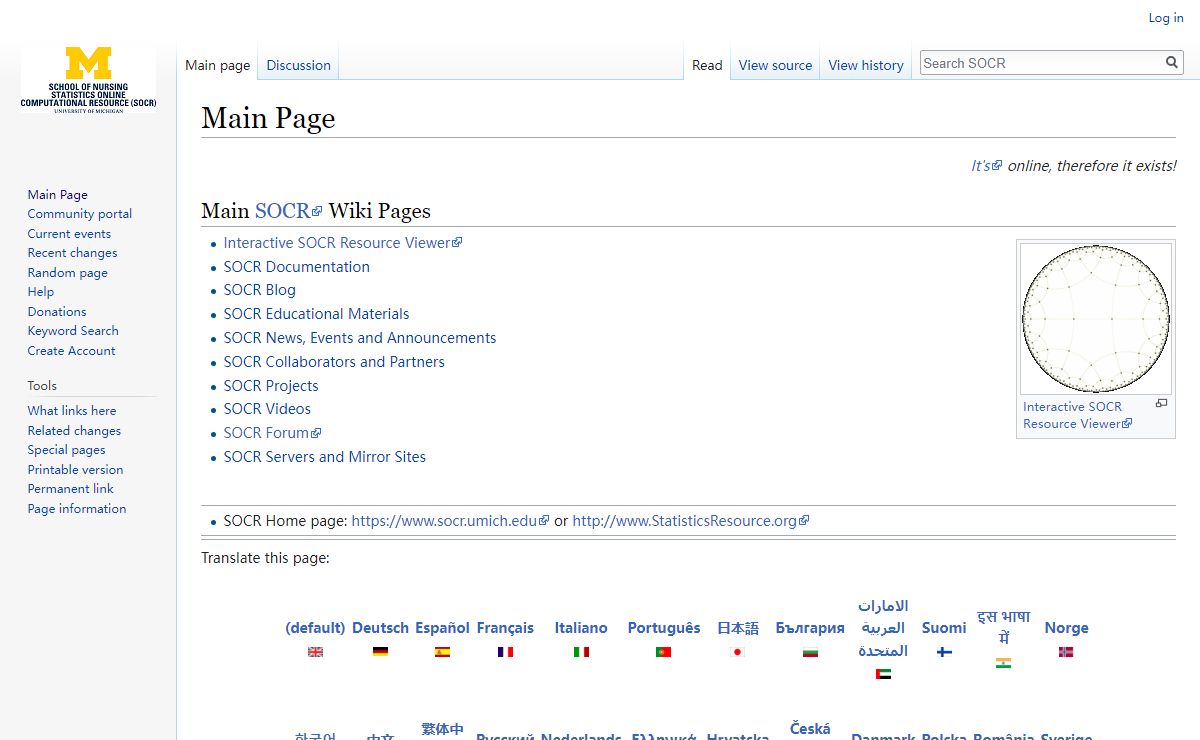Open What links here tool
Viewport: 1200px width, 740px height.
point(72,411)
